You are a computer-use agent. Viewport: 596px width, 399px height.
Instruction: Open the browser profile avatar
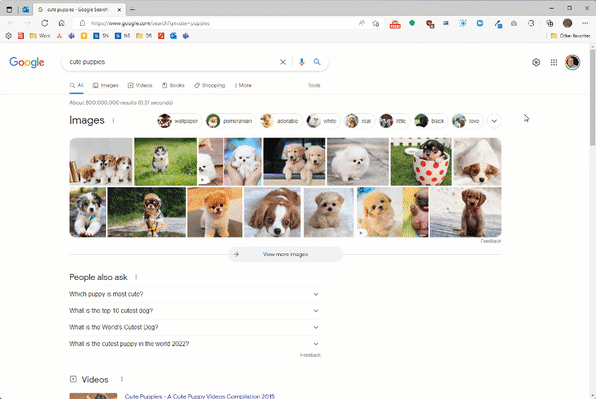tap(567, 23)
